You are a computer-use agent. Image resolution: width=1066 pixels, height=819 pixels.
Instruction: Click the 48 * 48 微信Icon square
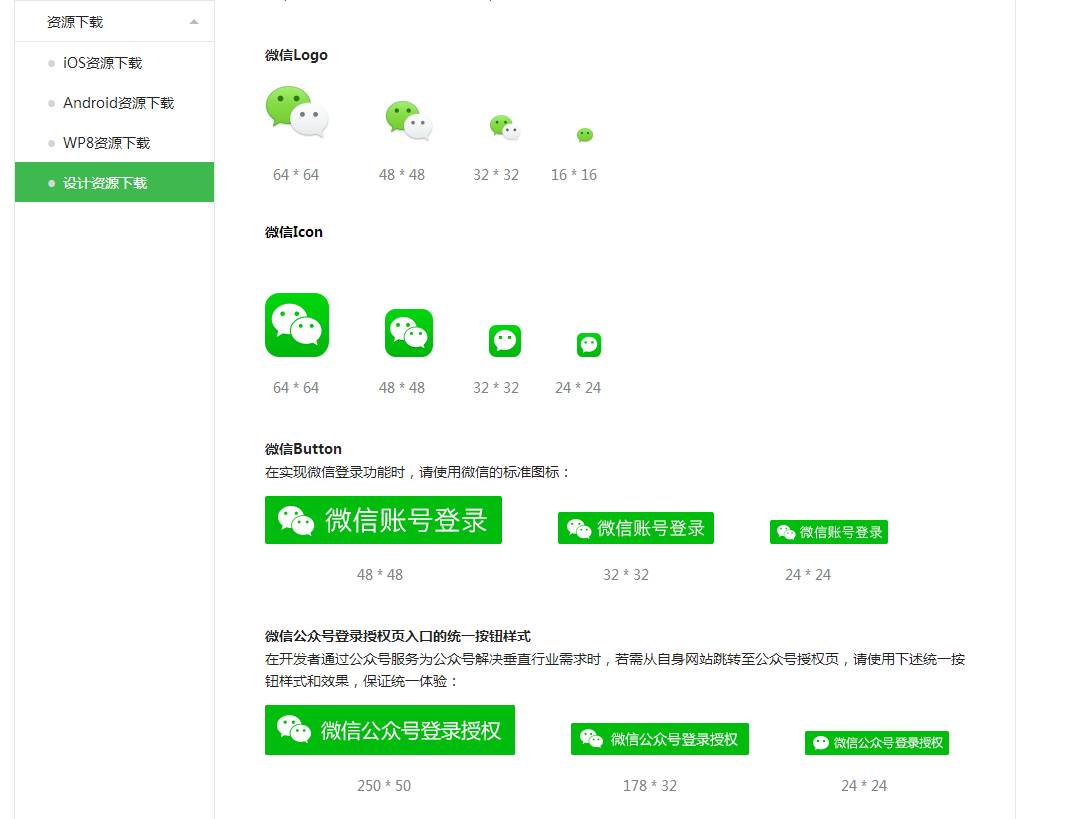click(409, 333)
